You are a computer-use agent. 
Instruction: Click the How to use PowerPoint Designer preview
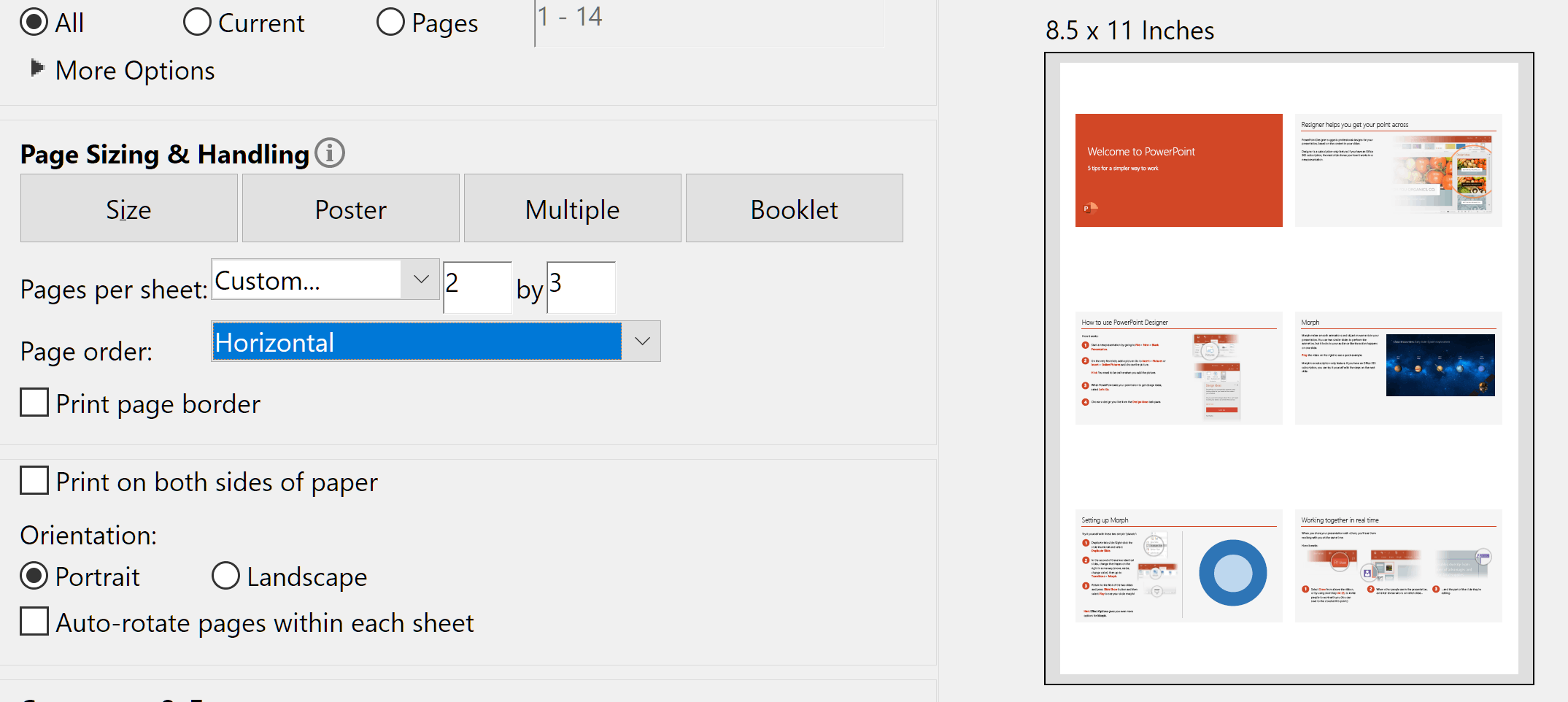click(1178, 368)
